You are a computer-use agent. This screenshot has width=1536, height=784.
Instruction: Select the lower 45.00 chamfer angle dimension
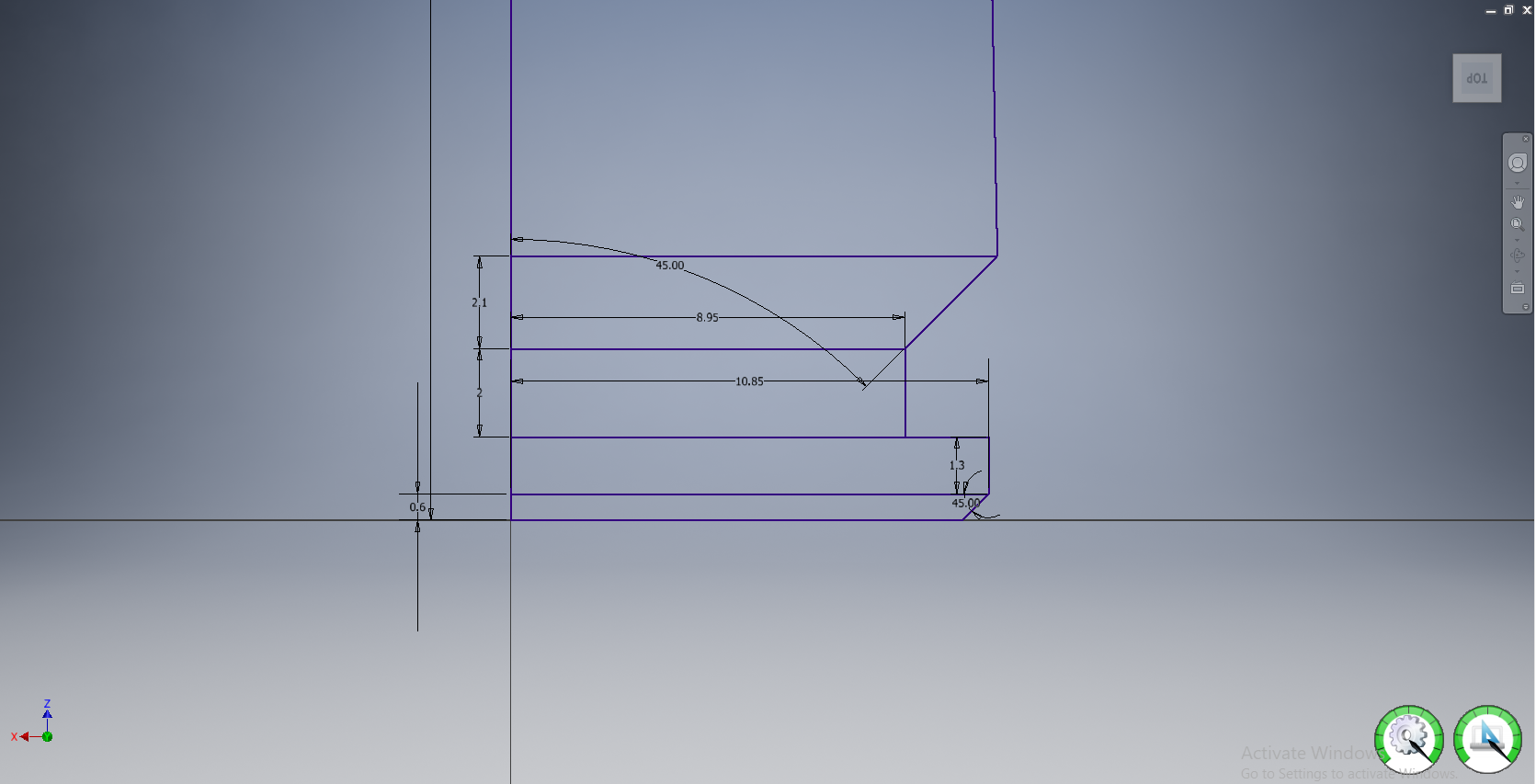966,503
